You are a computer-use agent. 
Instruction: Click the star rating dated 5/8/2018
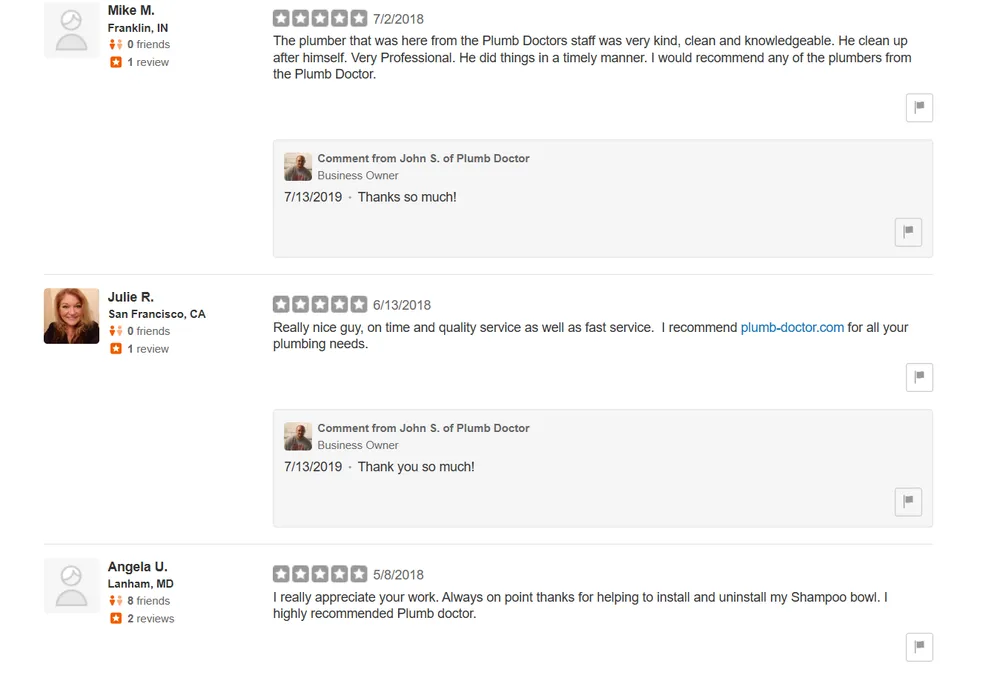(320, 574)
